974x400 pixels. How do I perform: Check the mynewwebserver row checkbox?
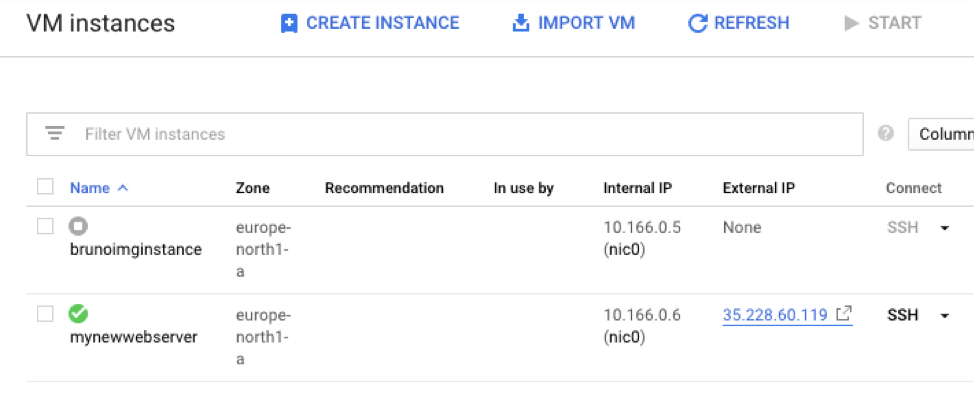coord(45,314)
